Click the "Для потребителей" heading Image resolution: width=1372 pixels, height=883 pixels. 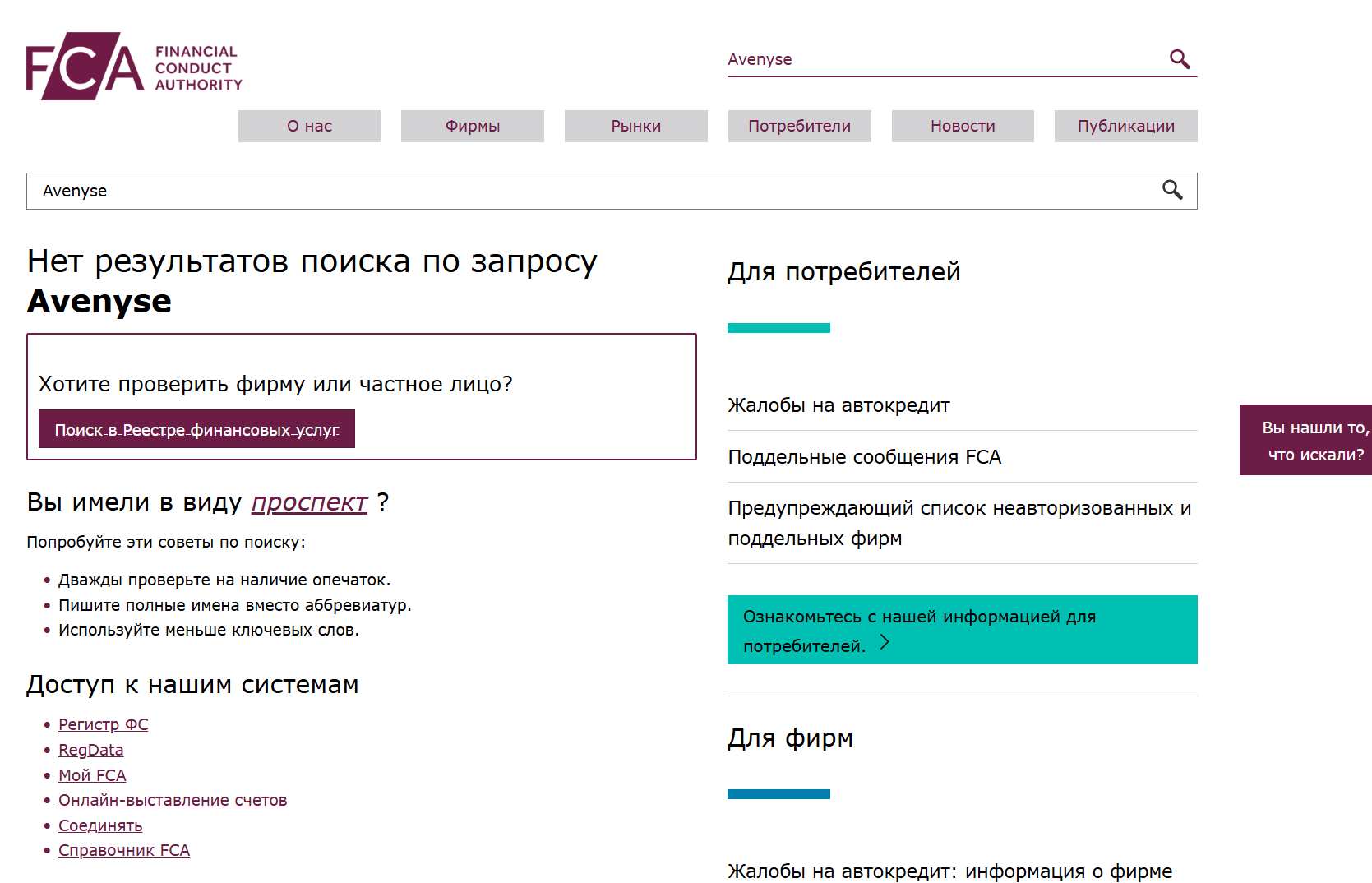[844, 271]
